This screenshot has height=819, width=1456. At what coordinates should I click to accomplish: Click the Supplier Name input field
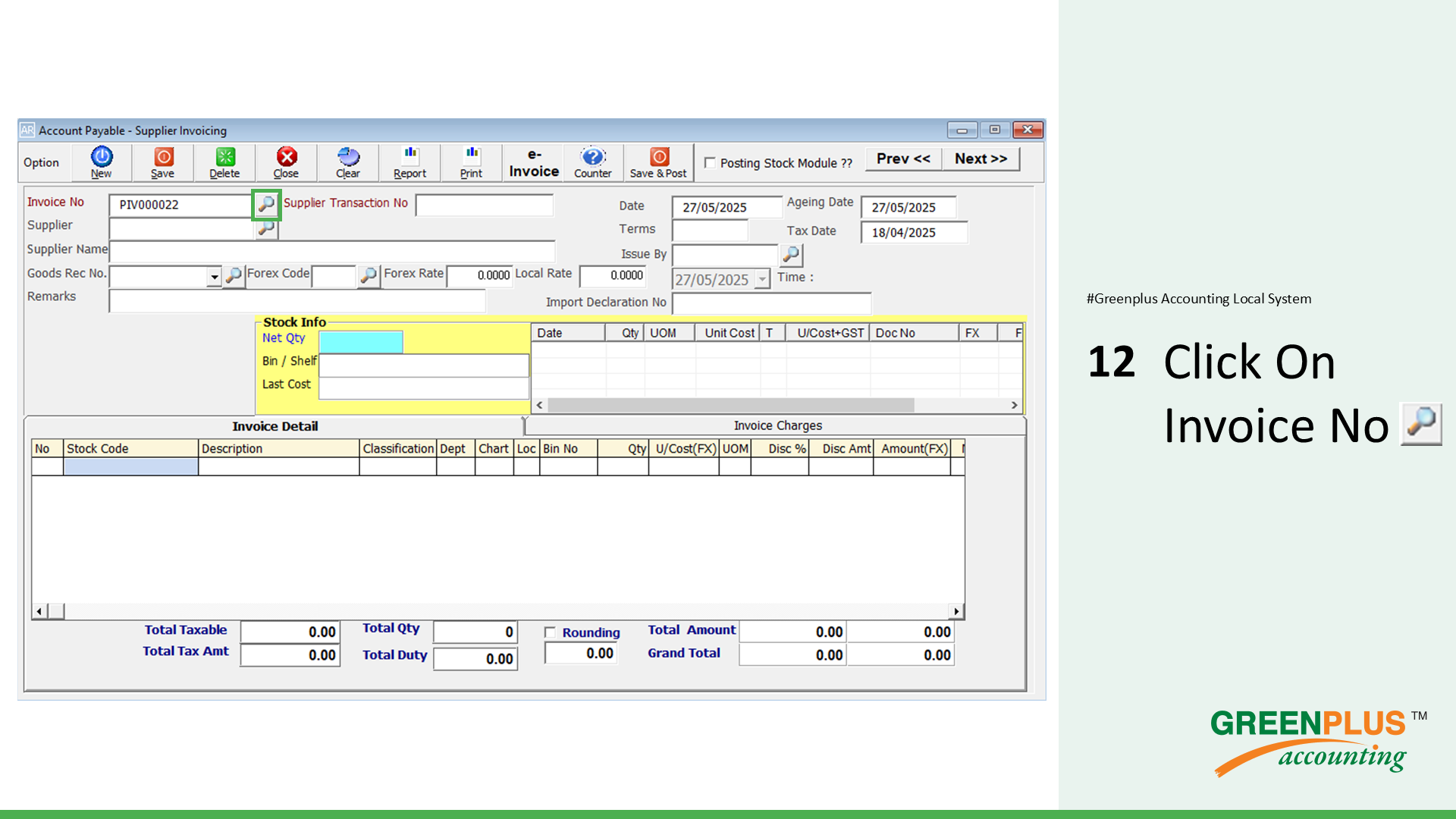pyautogui.click(x=332, y=251)
